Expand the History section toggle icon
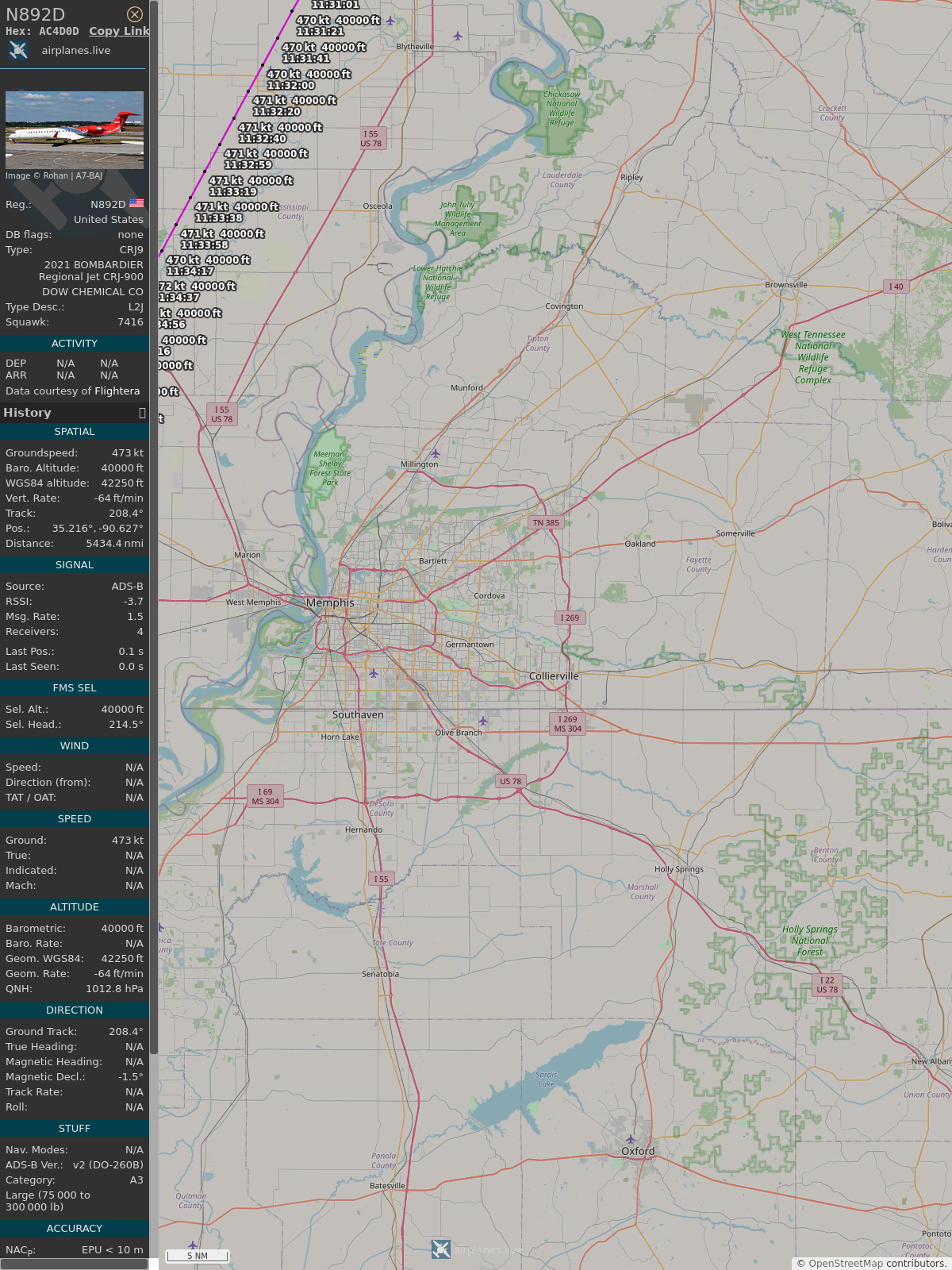Screen dimensions: 952x1270 pos(142,413)
